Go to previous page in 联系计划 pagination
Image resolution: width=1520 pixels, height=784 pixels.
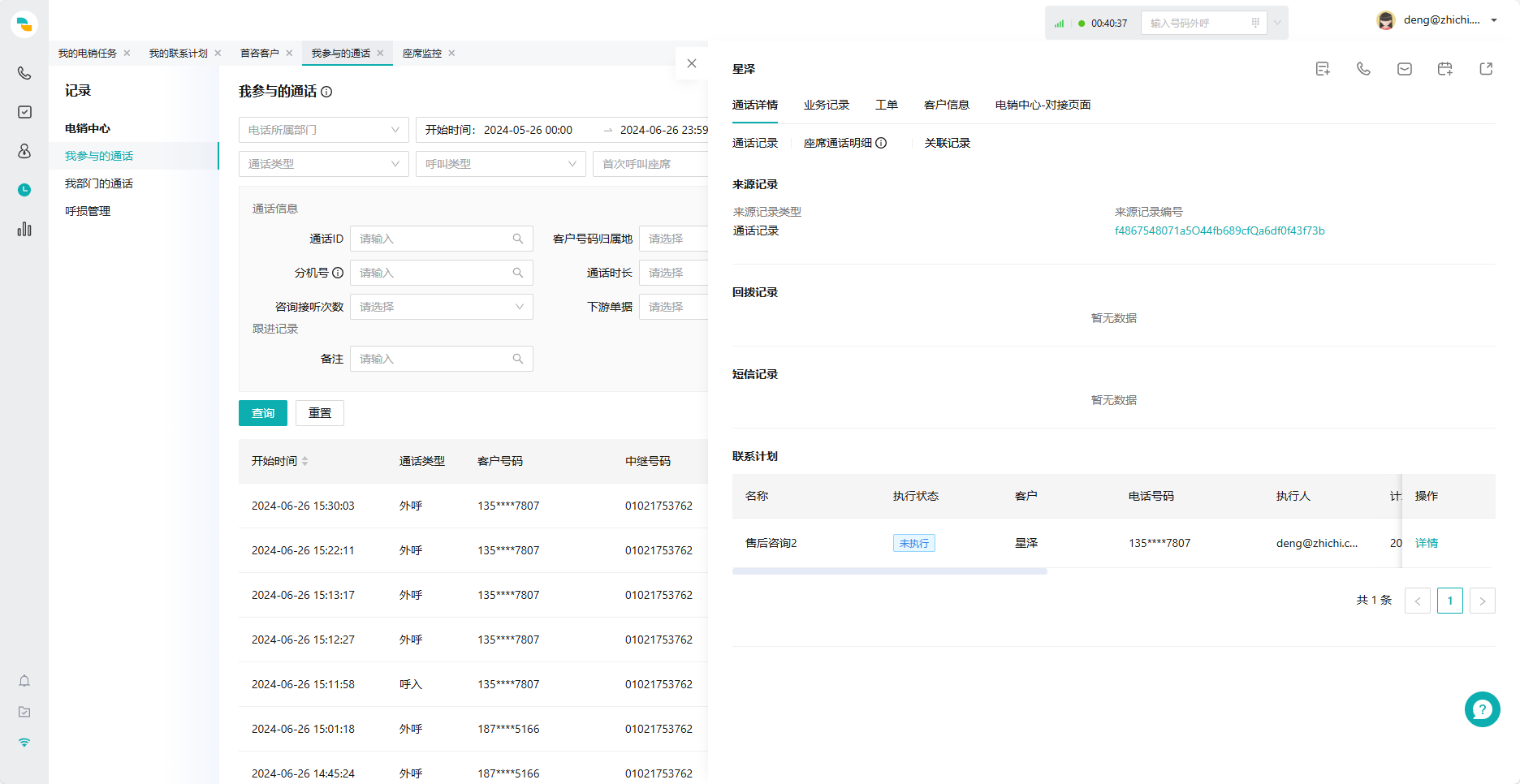click(1418, 601)
